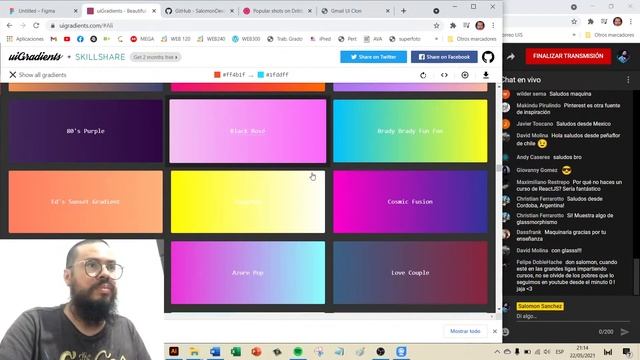Click the #1fddff color swatch
This screenshot has height=360, width=640.
tap(261, 75)
